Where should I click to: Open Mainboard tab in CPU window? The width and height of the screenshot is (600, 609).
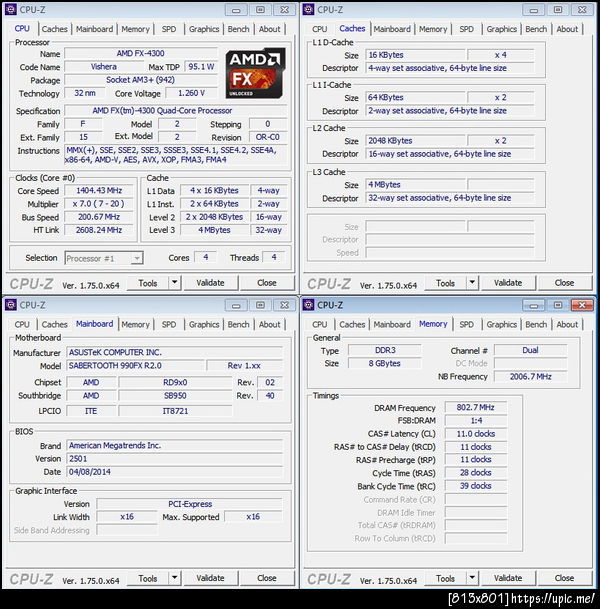coord(94,29)
